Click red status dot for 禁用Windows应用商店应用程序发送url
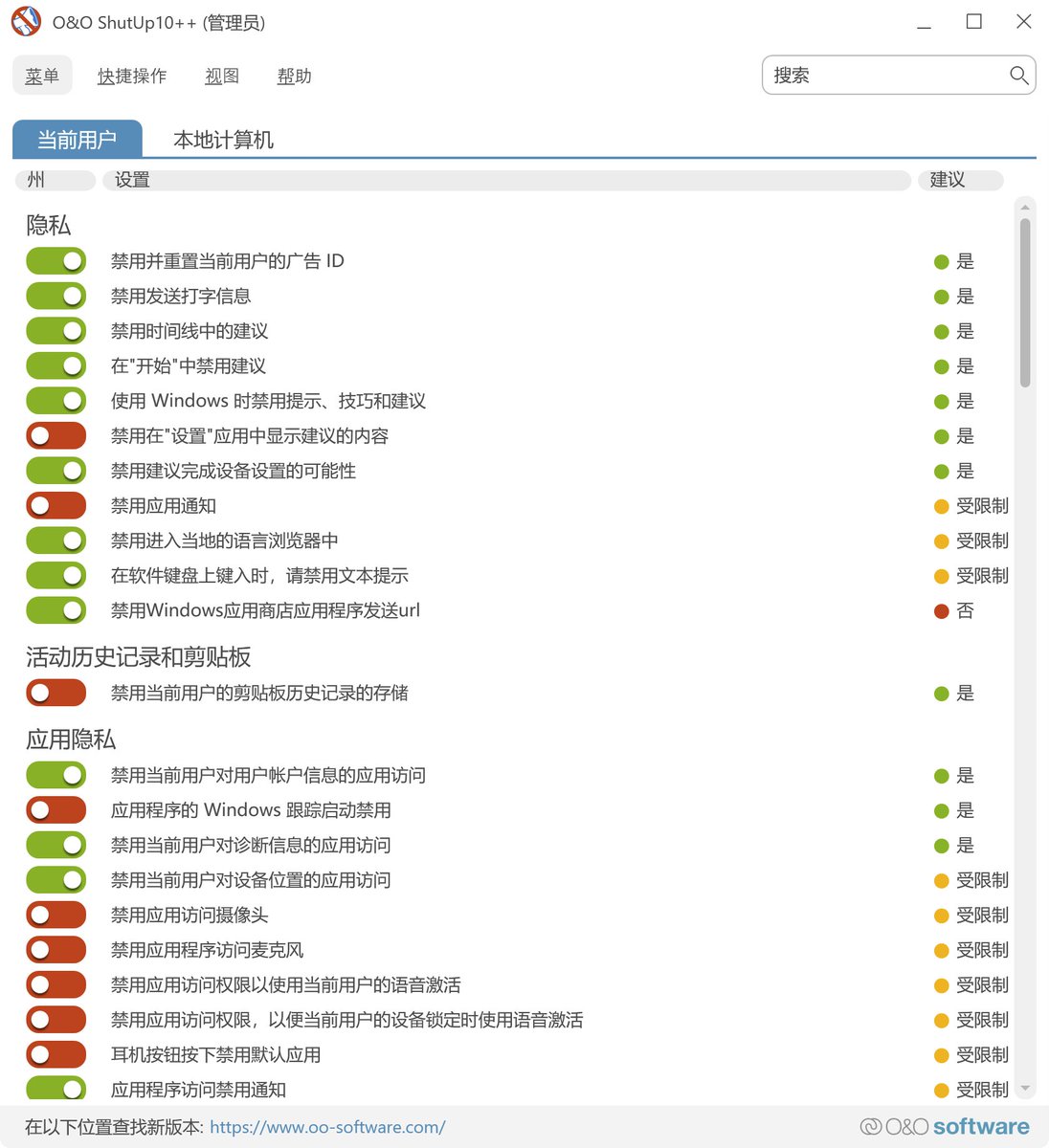The image size is (1049, 1148). [941, 610]
